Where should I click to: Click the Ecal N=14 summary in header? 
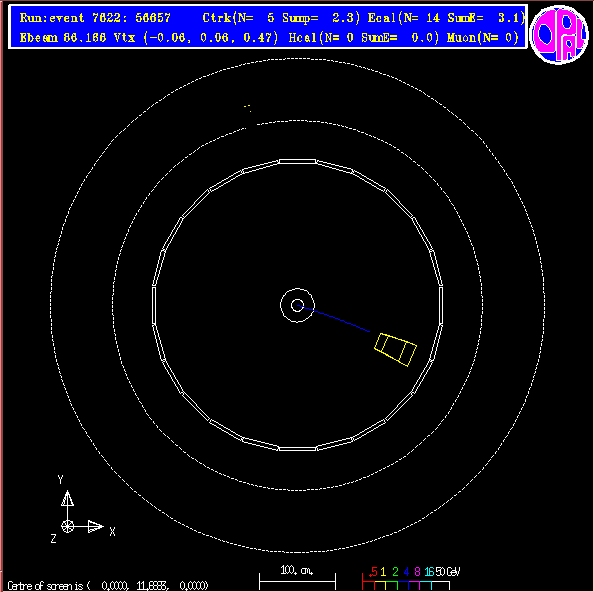(x=446, y=17)
